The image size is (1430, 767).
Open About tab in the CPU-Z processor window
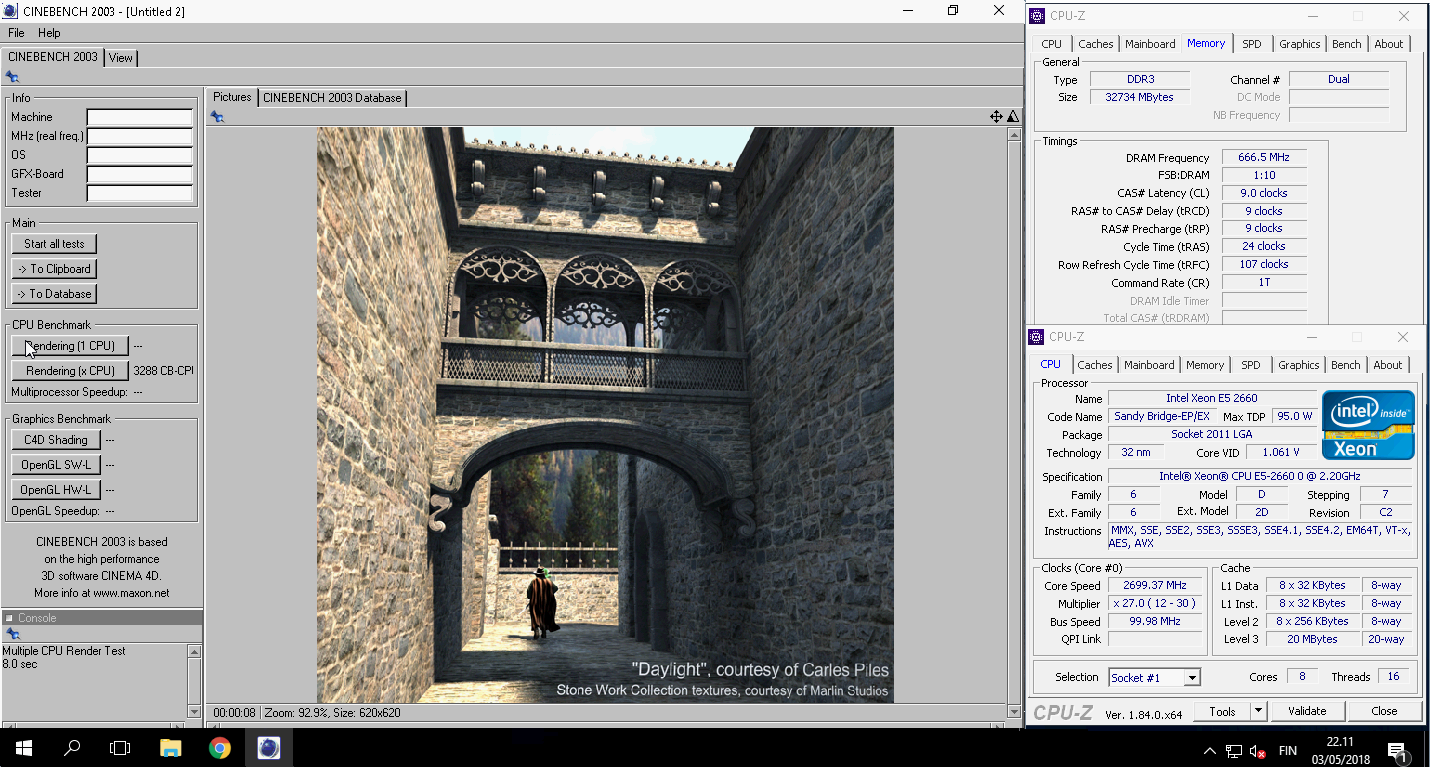[1388, 365]
